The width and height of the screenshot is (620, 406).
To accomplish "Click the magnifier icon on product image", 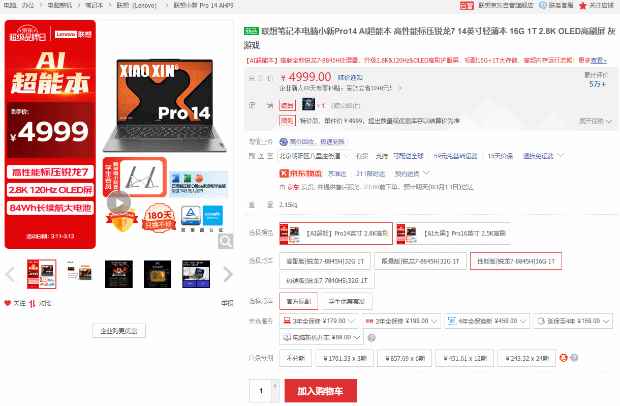I will point(226,241).
